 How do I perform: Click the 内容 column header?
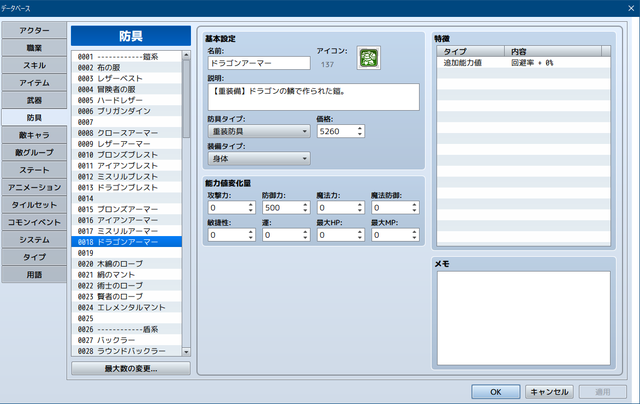pyautogui.click(x=553, y=51)
